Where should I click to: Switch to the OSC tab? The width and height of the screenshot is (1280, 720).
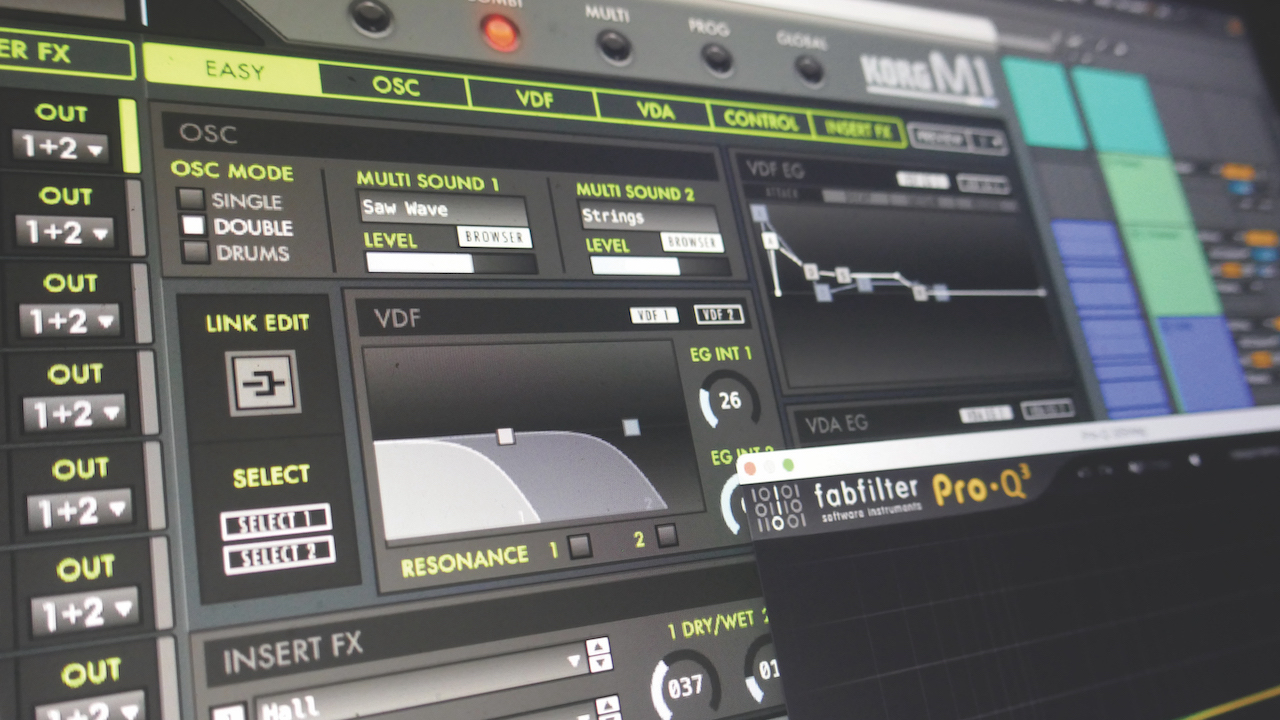coord(396,85)
